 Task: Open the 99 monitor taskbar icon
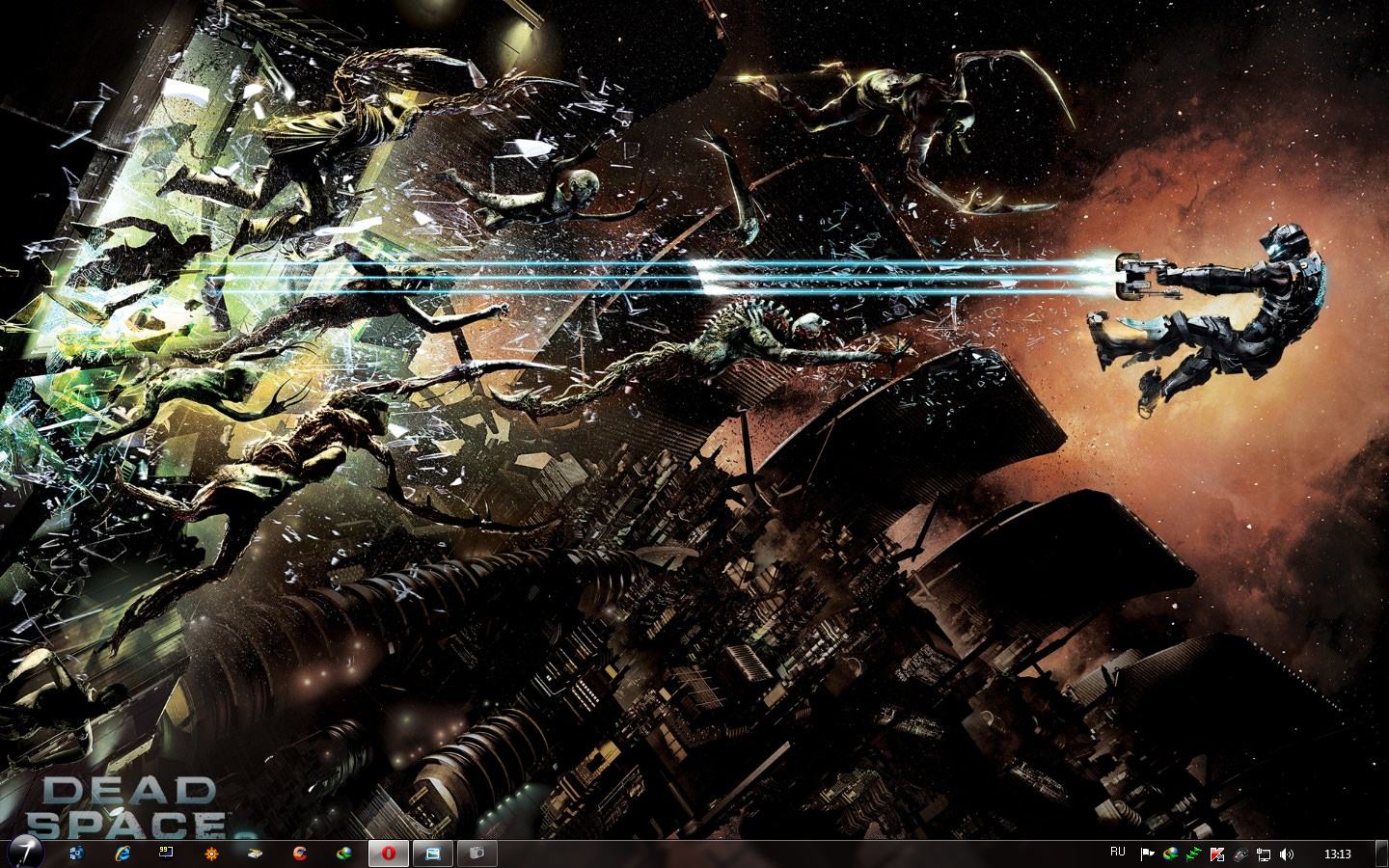click(x=165, y=854)
